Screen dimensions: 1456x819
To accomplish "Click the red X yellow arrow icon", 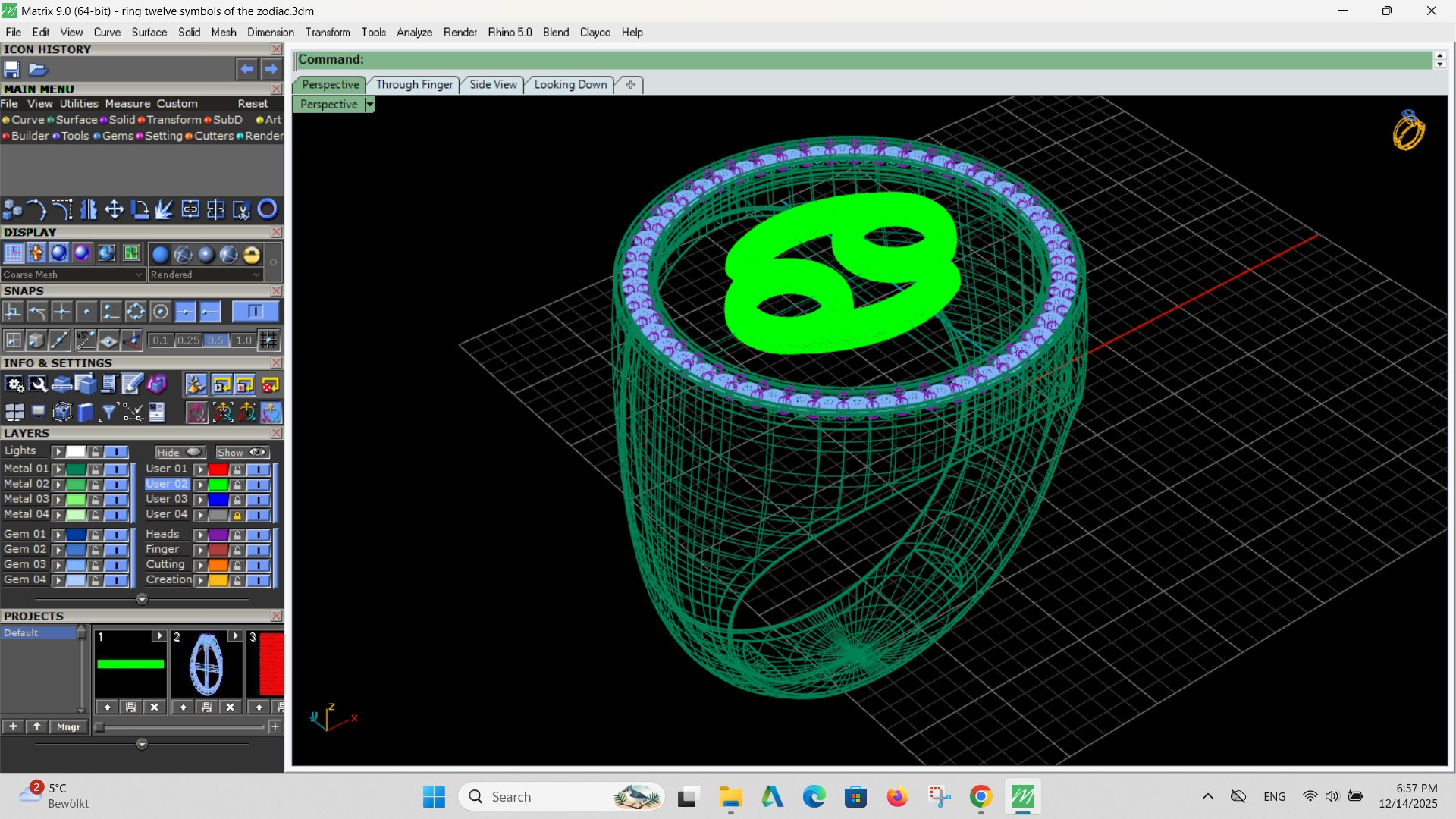I will pyautogui.click(x=270, y=384).
